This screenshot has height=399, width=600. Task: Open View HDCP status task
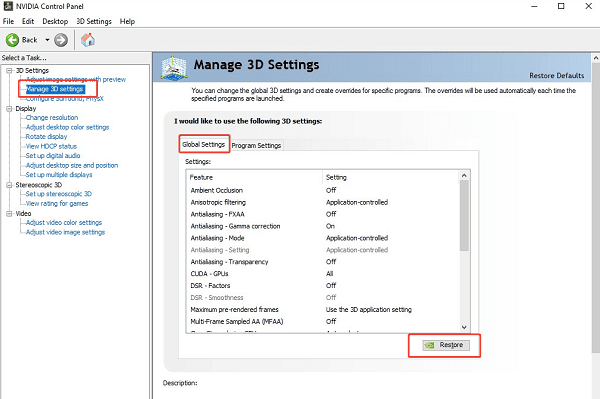click(51, 146)
